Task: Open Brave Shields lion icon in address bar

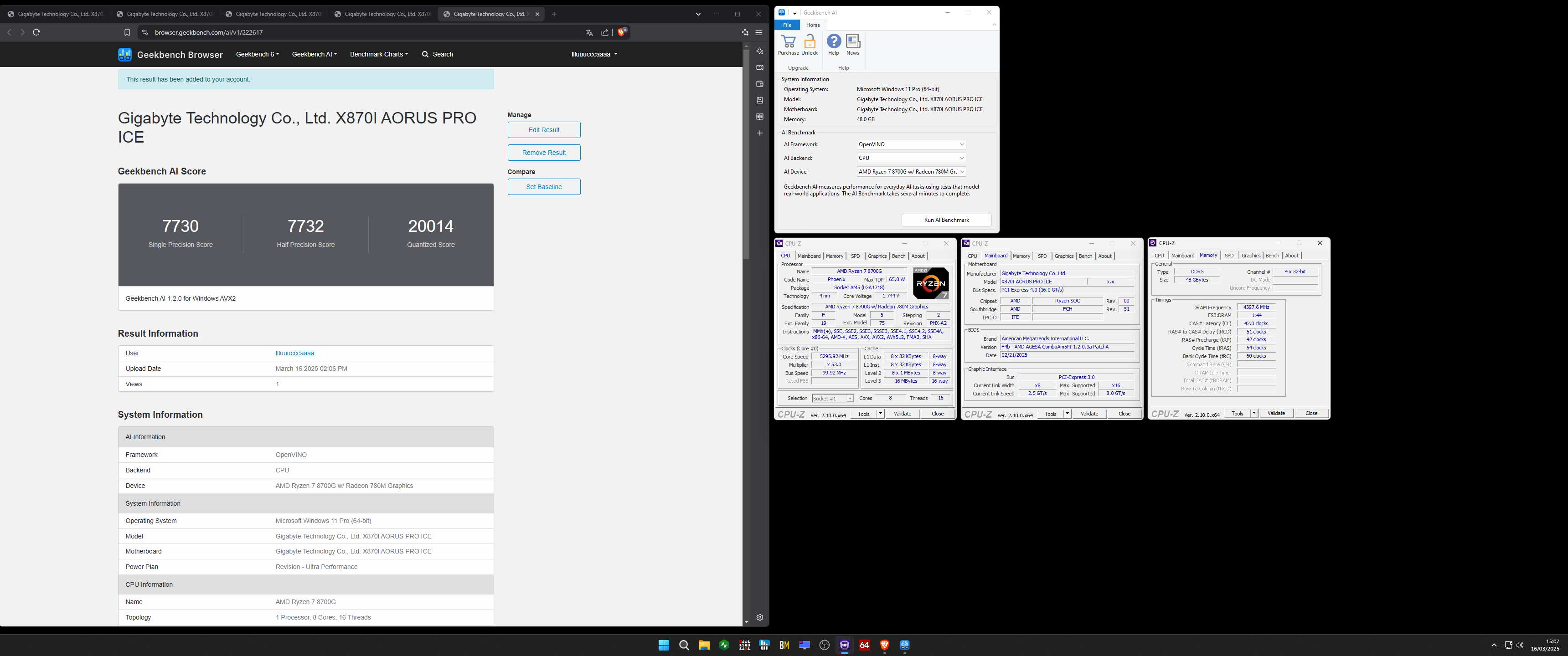Action: click(x=621, y=32)
